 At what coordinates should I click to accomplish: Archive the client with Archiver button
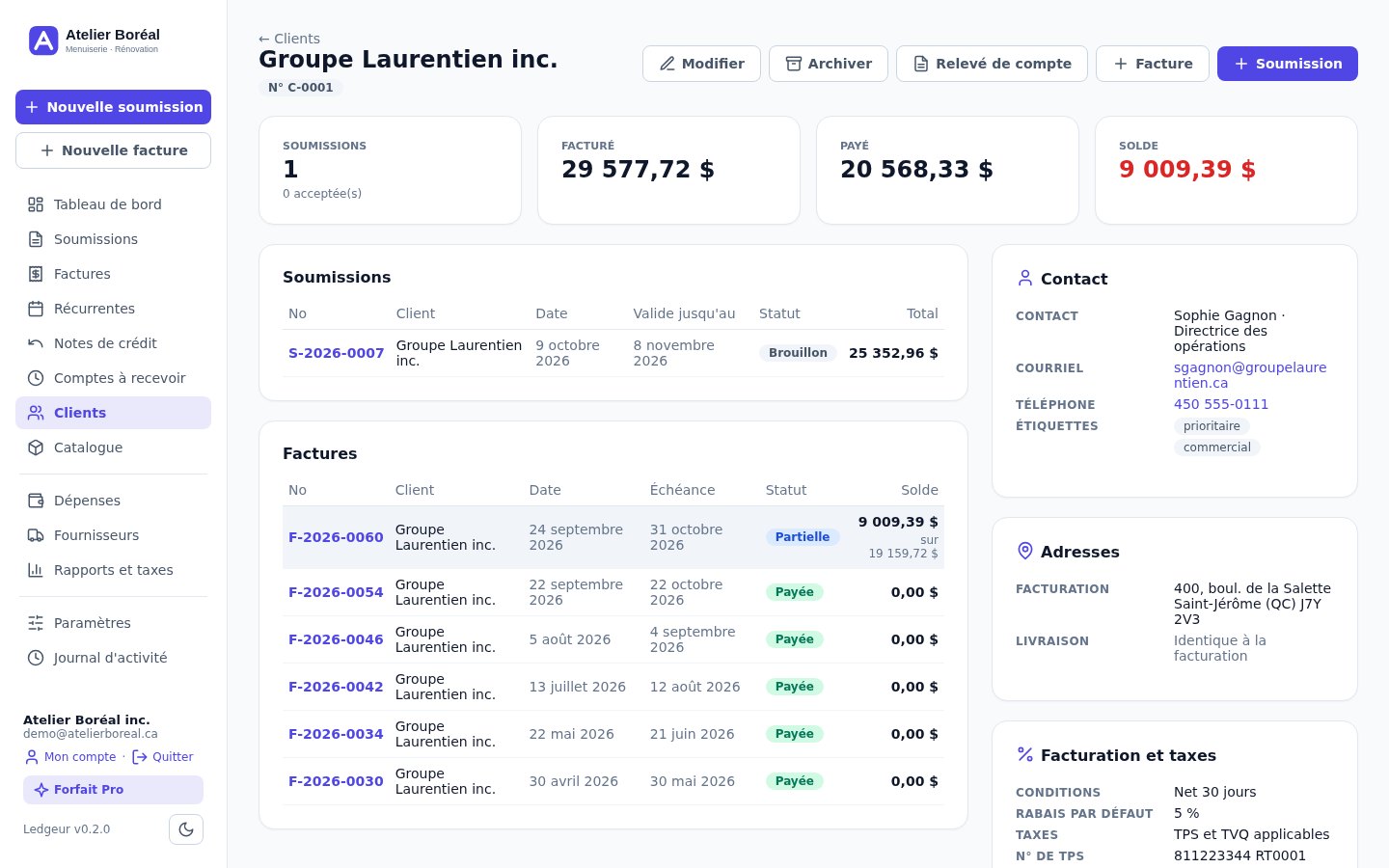click(x=828, y=64)
